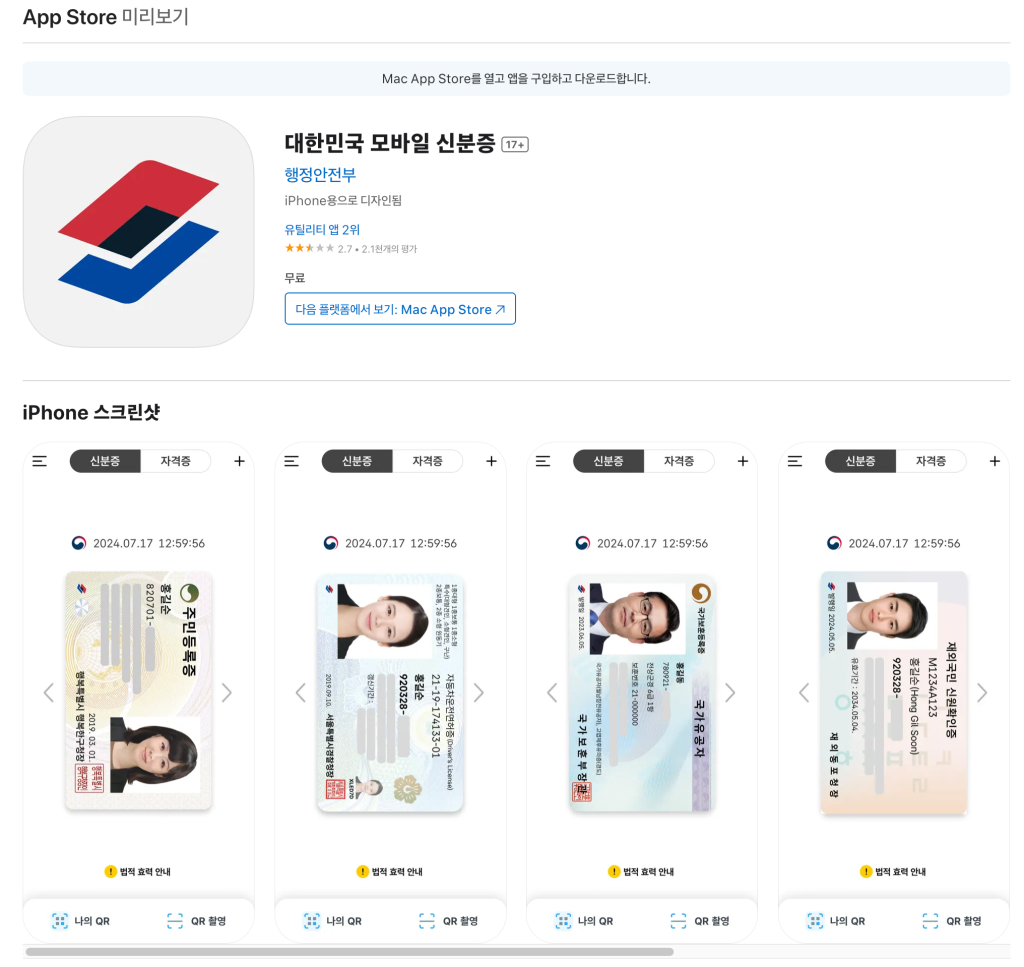Viewport: 1024px width, 967px height.
Task: Tap 나의 QR icon in first screenshot
Action: 60,921
